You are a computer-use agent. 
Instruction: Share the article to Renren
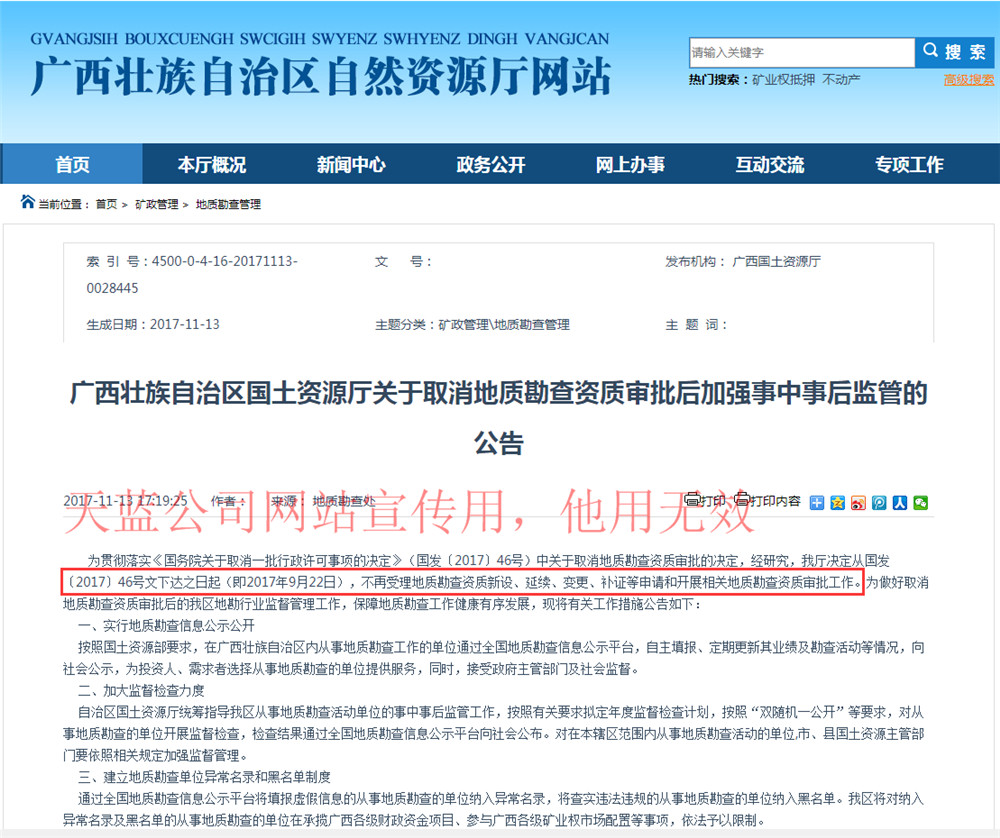coord(900,502)
